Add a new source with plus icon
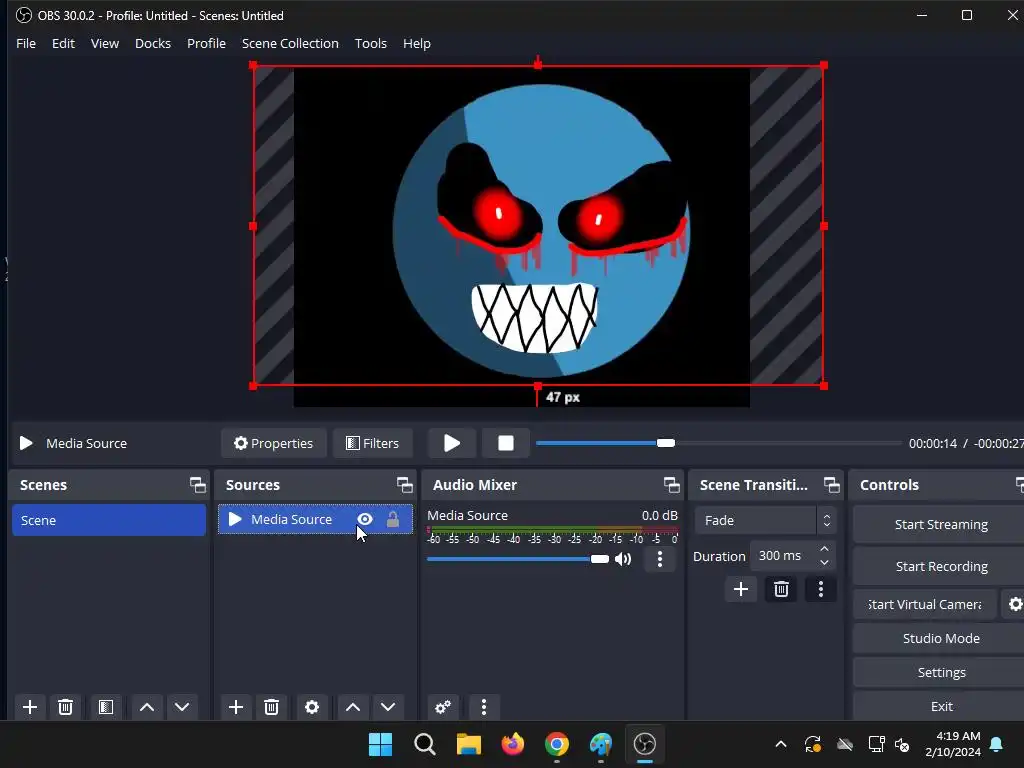 pyautogui.click(x=236, y=707)
